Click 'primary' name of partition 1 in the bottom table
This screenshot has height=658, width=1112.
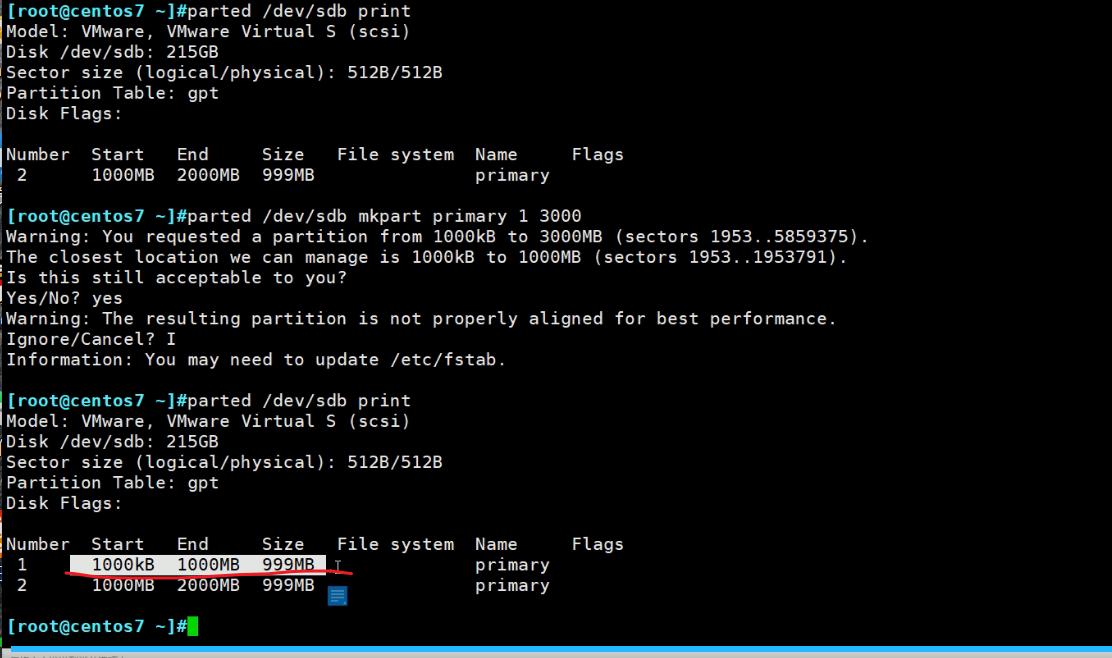(x=512, y=565)
